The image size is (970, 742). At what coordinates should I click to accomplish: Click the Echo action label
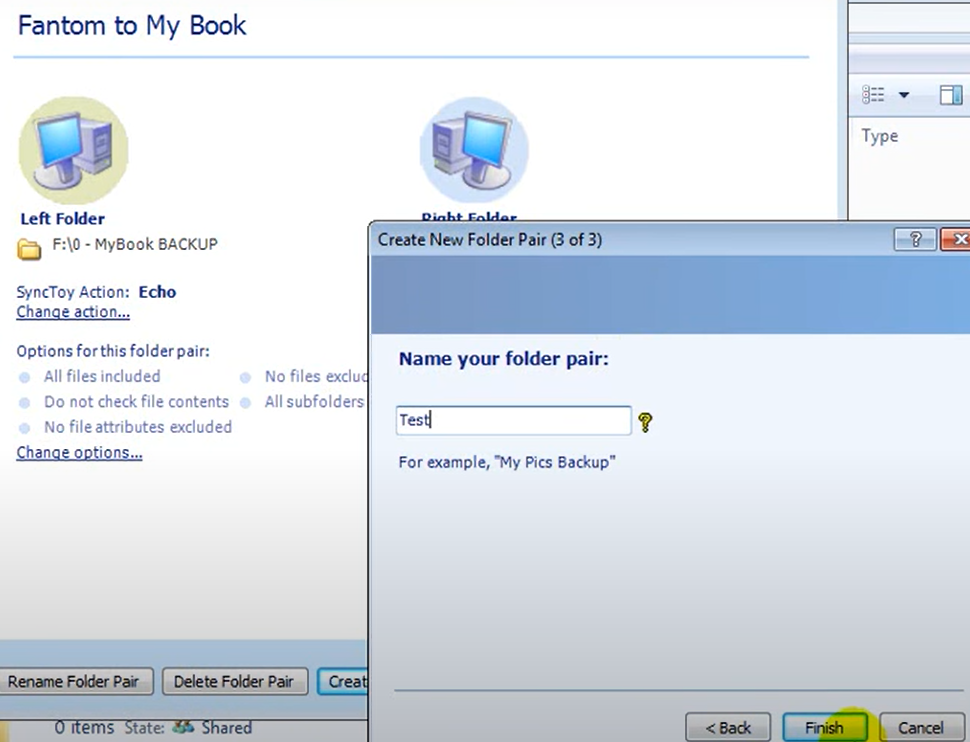coord(157,292)
